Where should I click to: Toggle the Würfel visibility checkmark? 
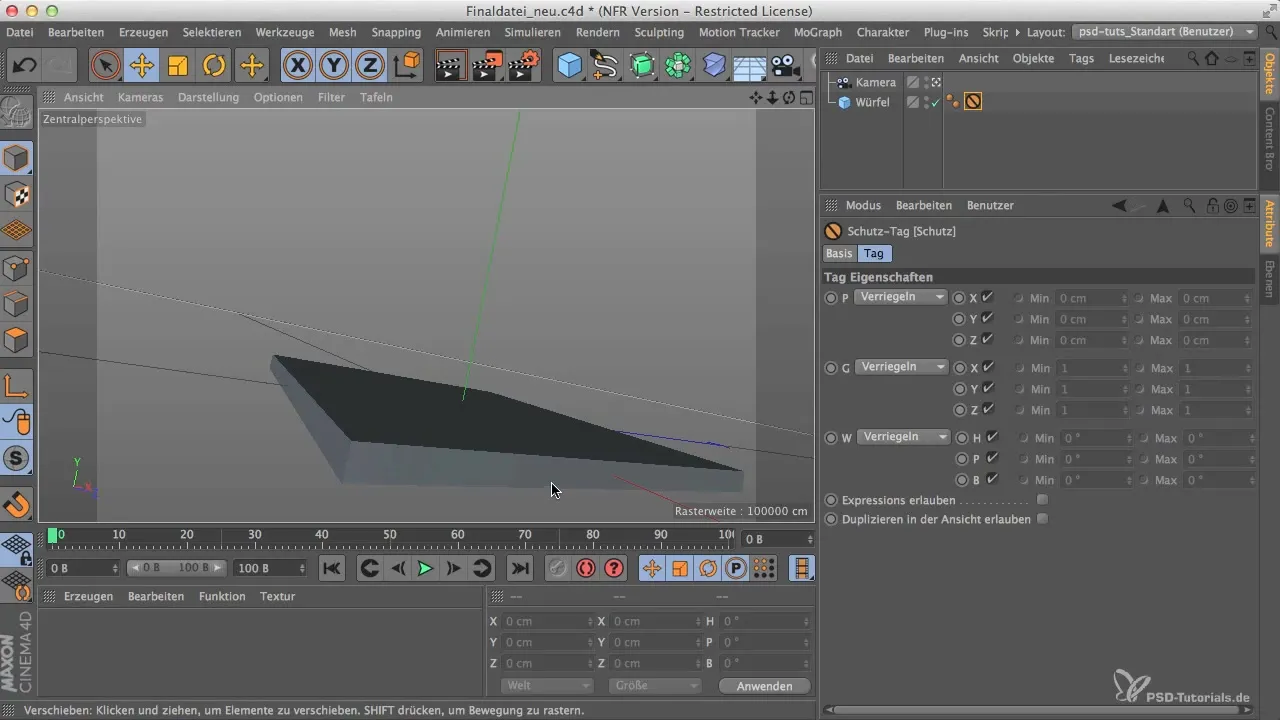(x=935, y=102)
